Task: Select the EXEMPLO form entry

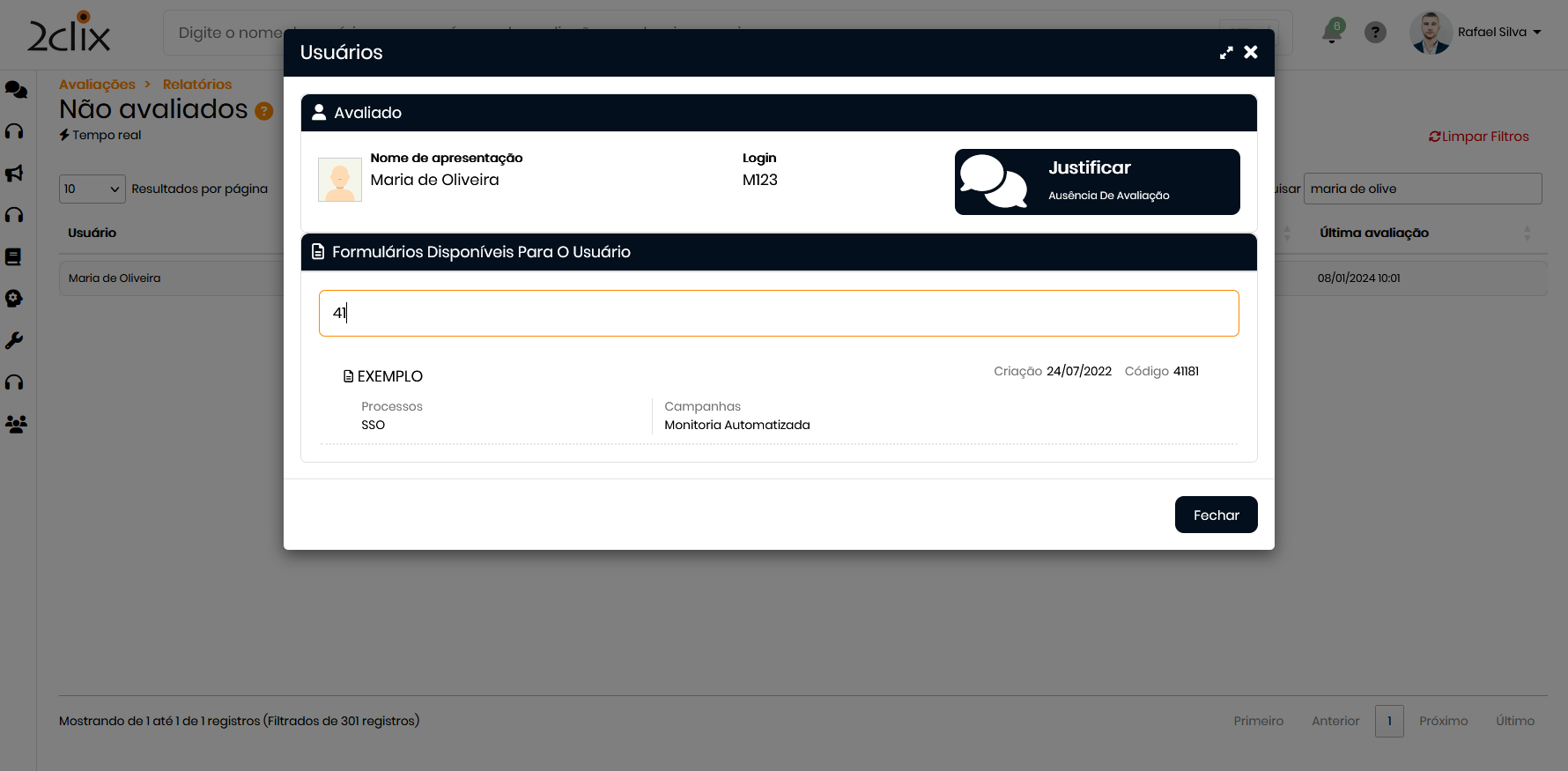Action: [x=390, y=376]
